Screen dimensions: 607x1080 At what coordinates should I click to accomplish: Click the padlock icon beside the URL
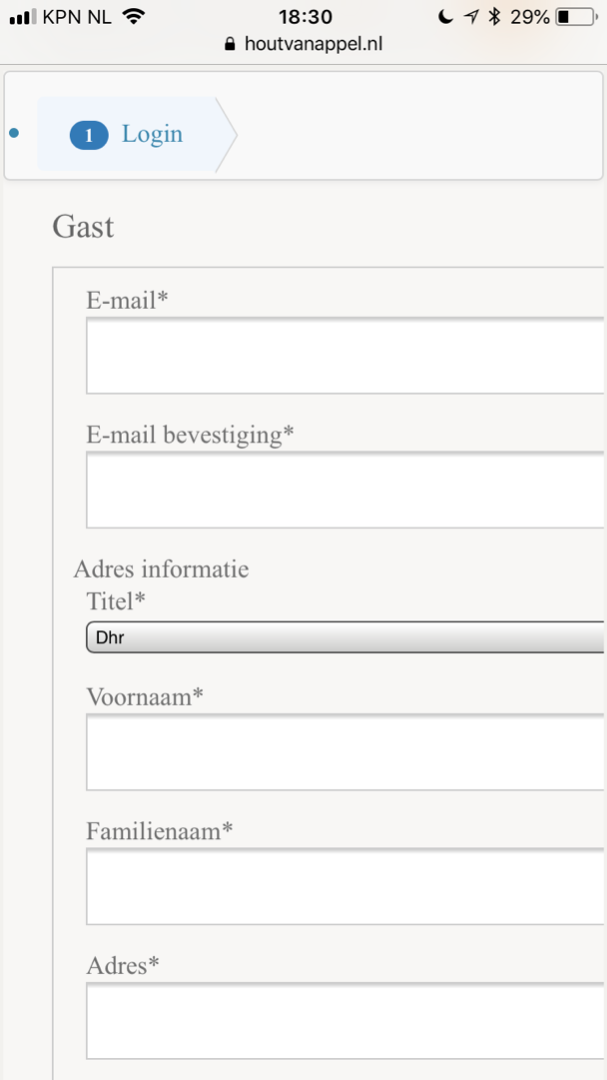click(231, 44)
